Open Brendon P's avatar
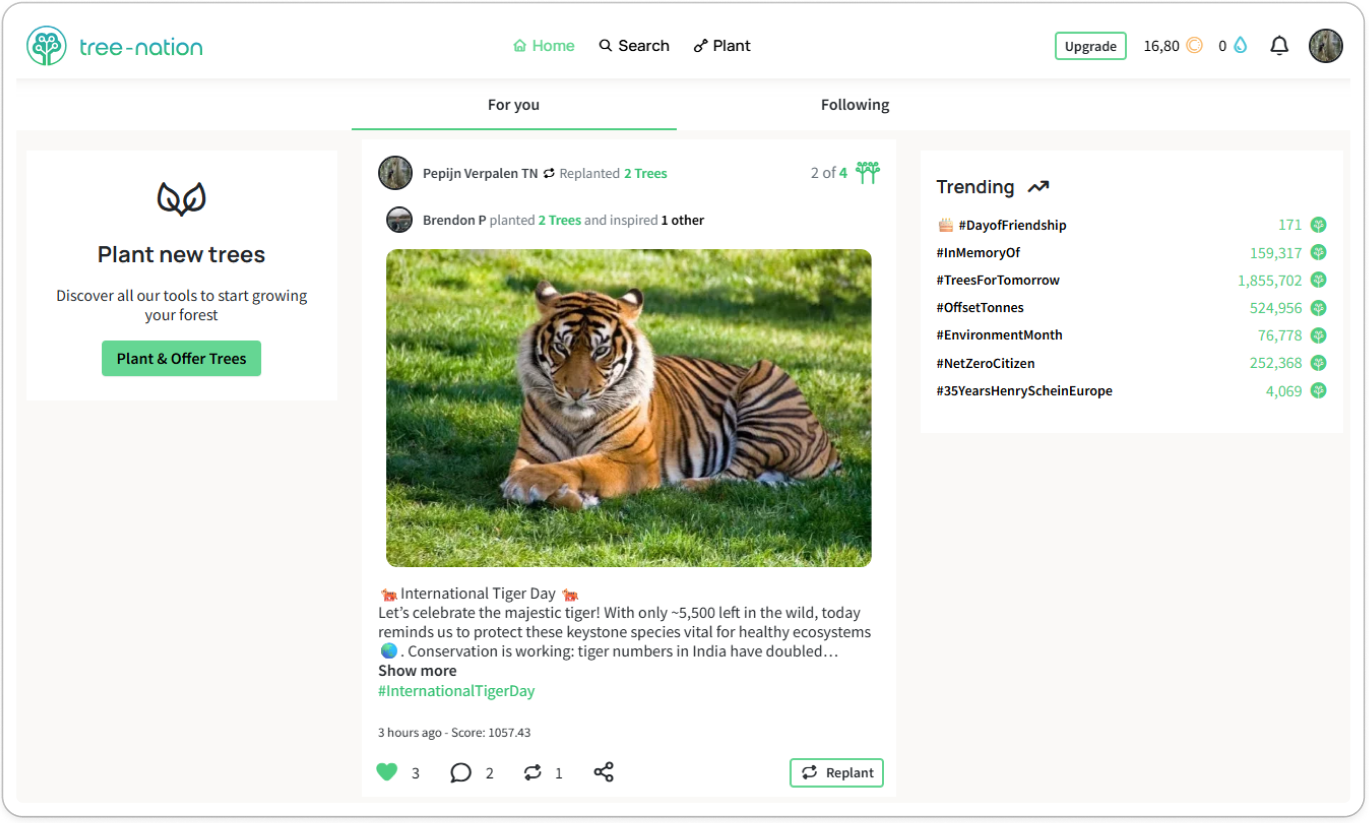 [399, 220]
